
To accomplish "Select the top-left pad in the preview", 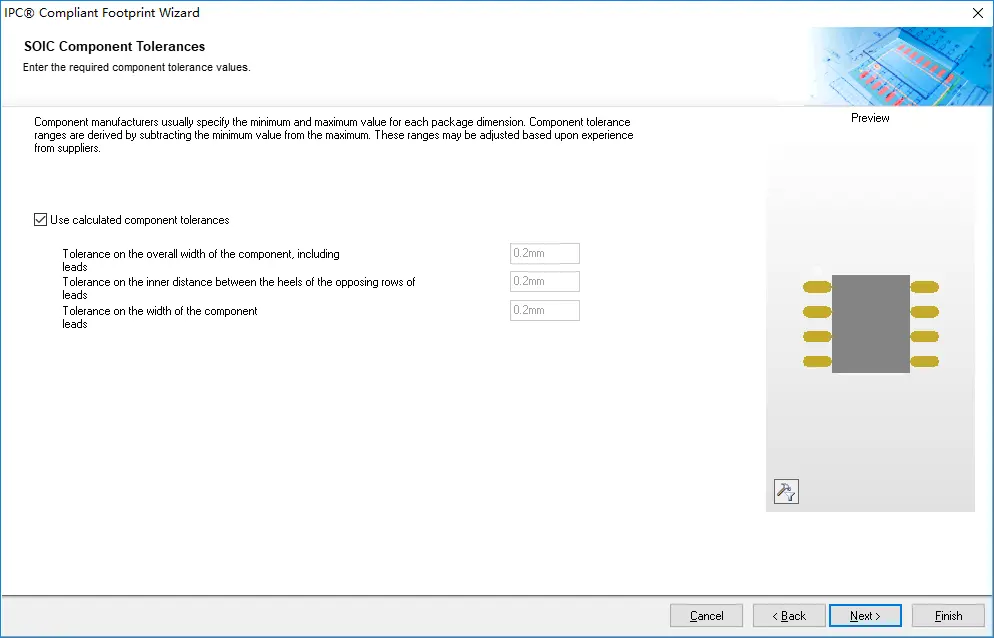I will [817, 288].
